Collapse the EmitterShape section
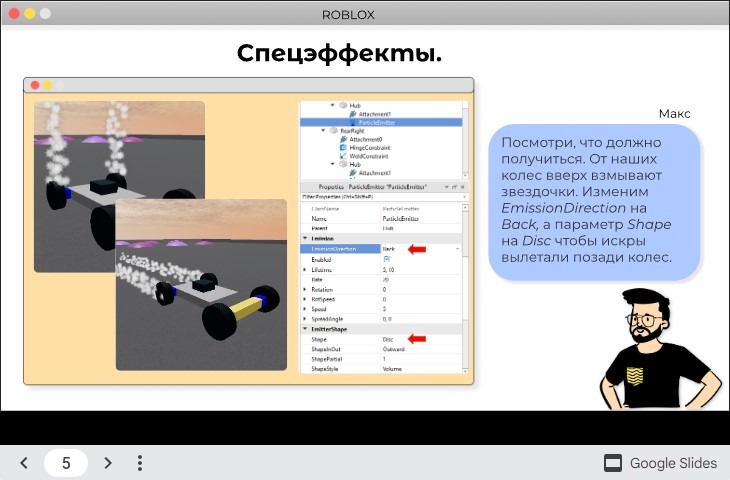Viewport: 730px width, 480px height. [305, 329]
